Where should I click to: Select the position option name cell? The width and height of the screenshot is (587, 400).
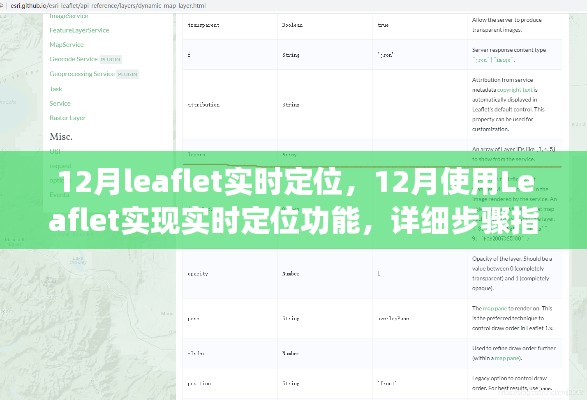(x=199, y=384)
